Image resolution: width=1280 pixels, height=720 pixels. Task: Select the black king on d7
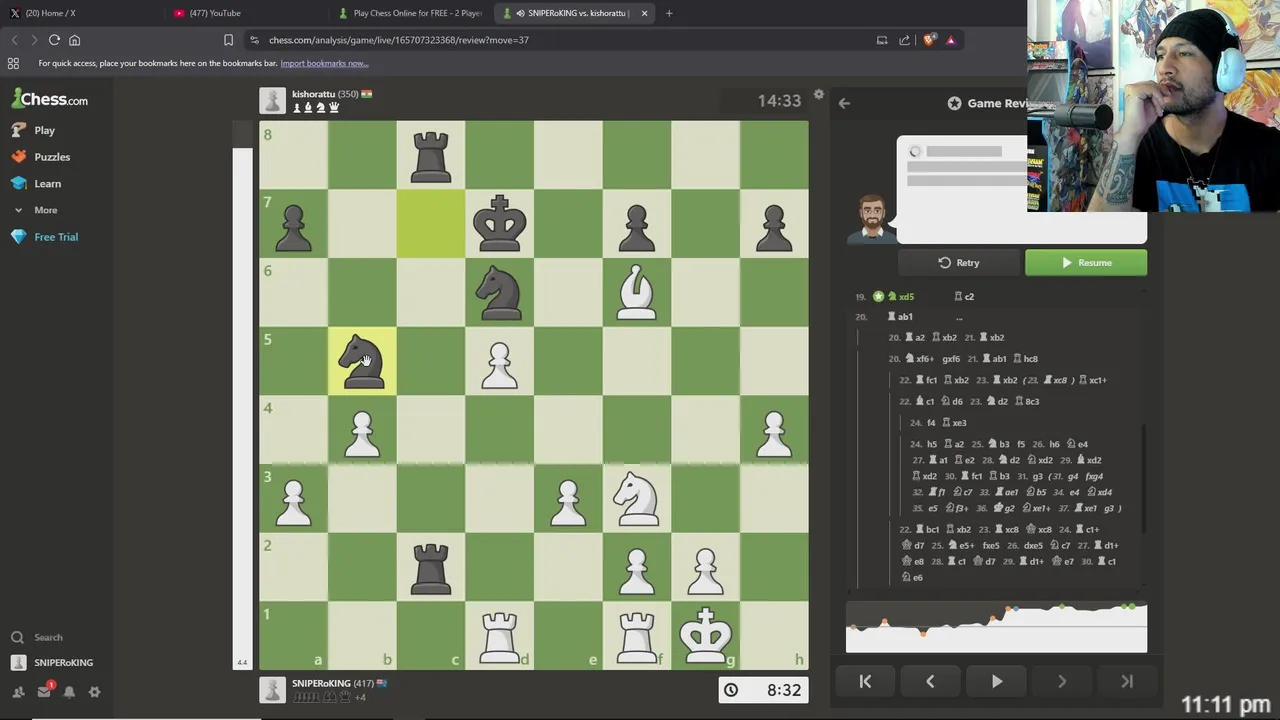tap(499, 224)
